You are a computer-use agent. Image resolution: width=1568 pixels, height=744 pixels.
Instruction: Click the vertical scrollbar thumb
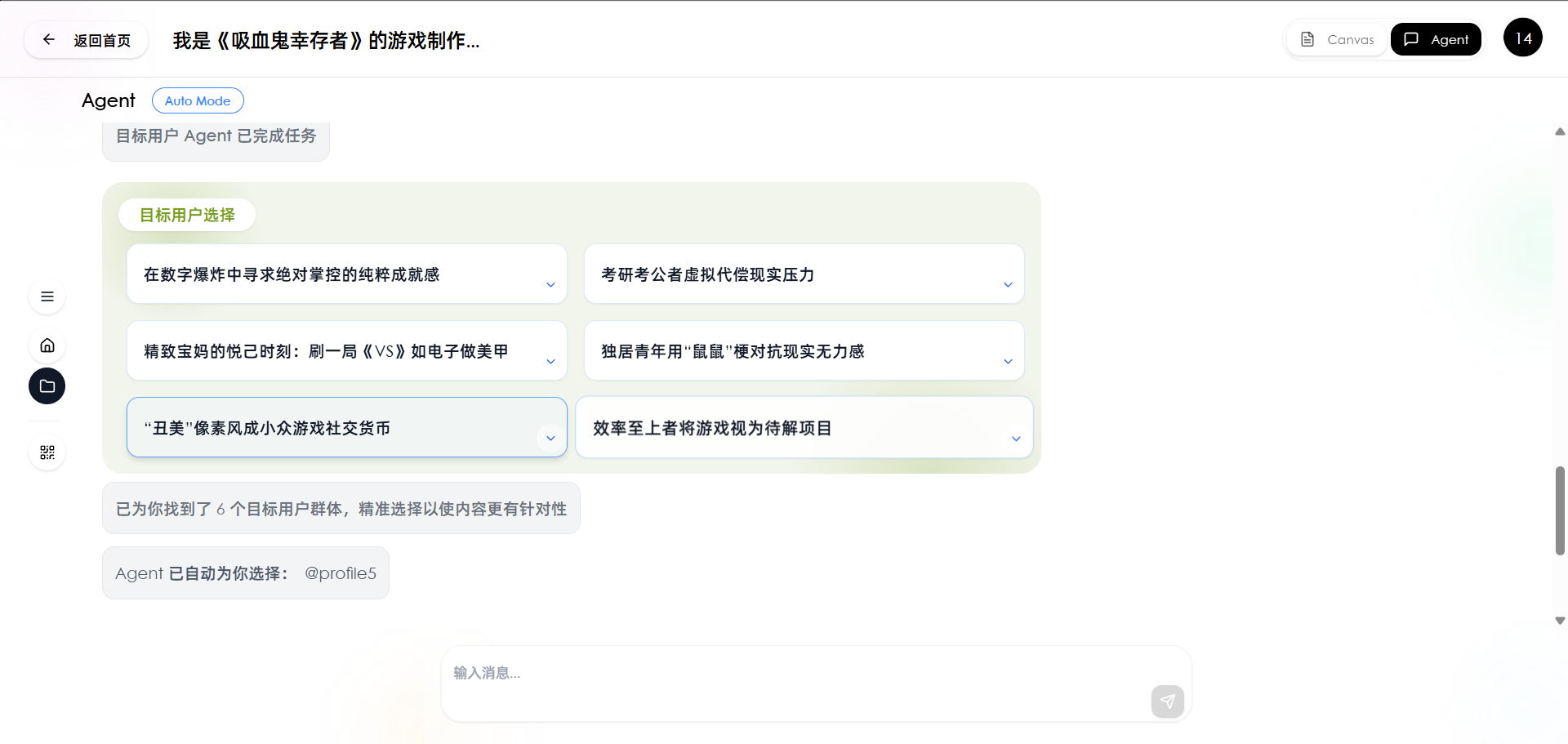[x=1560, y=510]
